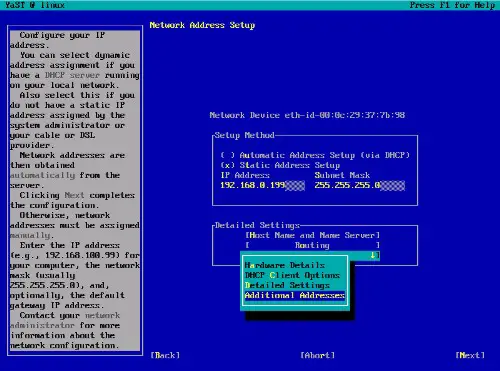This screenshot has width=500, height=371.
Task: Choose Hardware Details from the menu
Action: click(285, 265)
